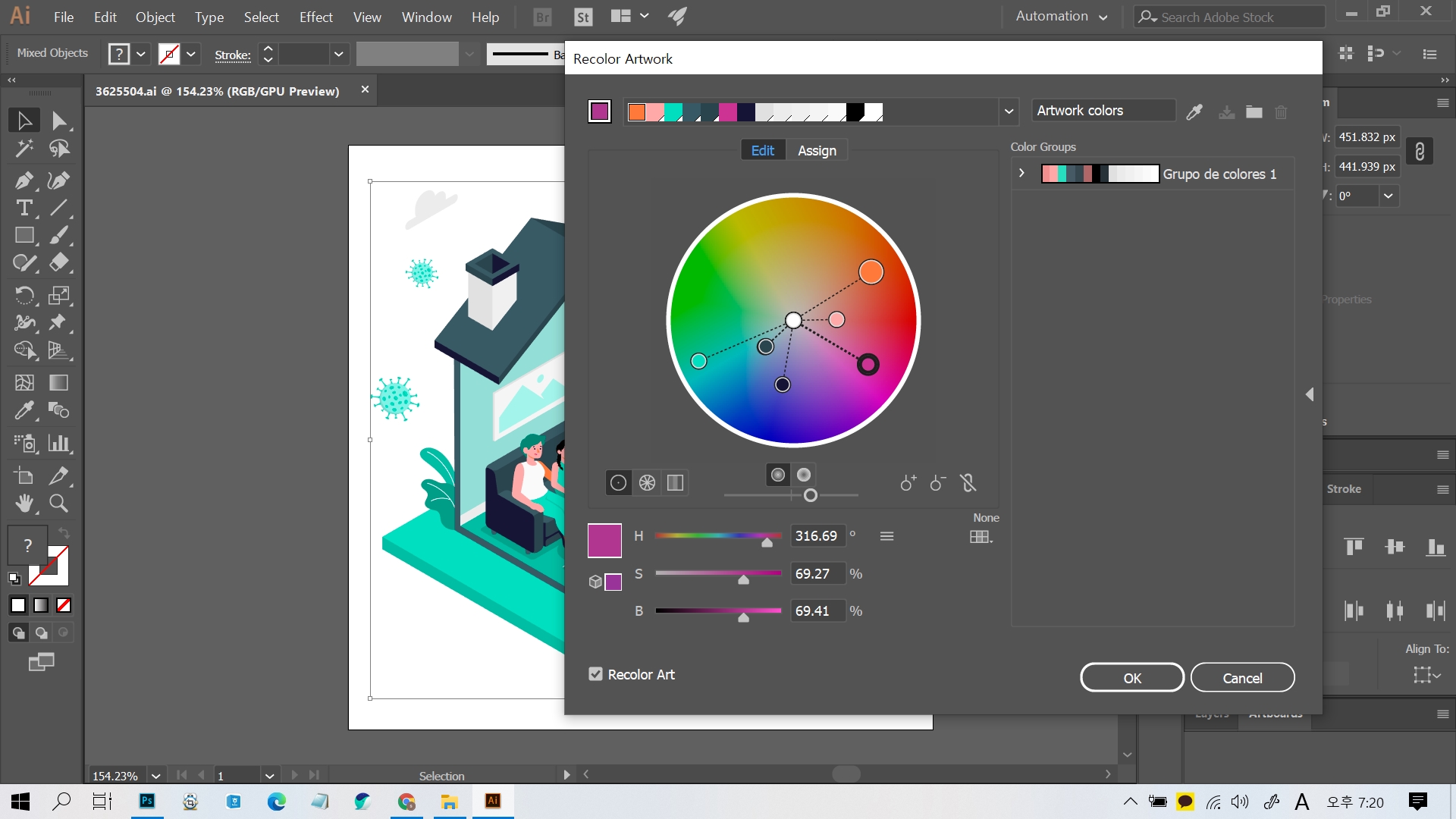Select the Zoom tool in toolbar
Image resolution: width=1456 pixels, height=819 pixels.
(x=58, y=504)
